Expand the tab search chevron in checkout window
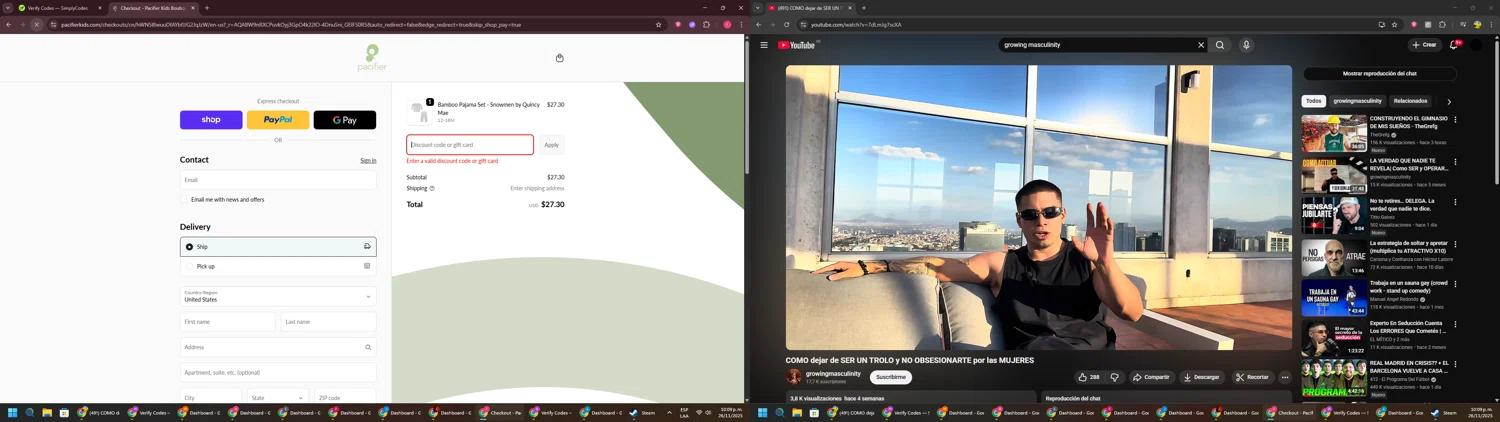The image size is (1500, 422). 6,7
